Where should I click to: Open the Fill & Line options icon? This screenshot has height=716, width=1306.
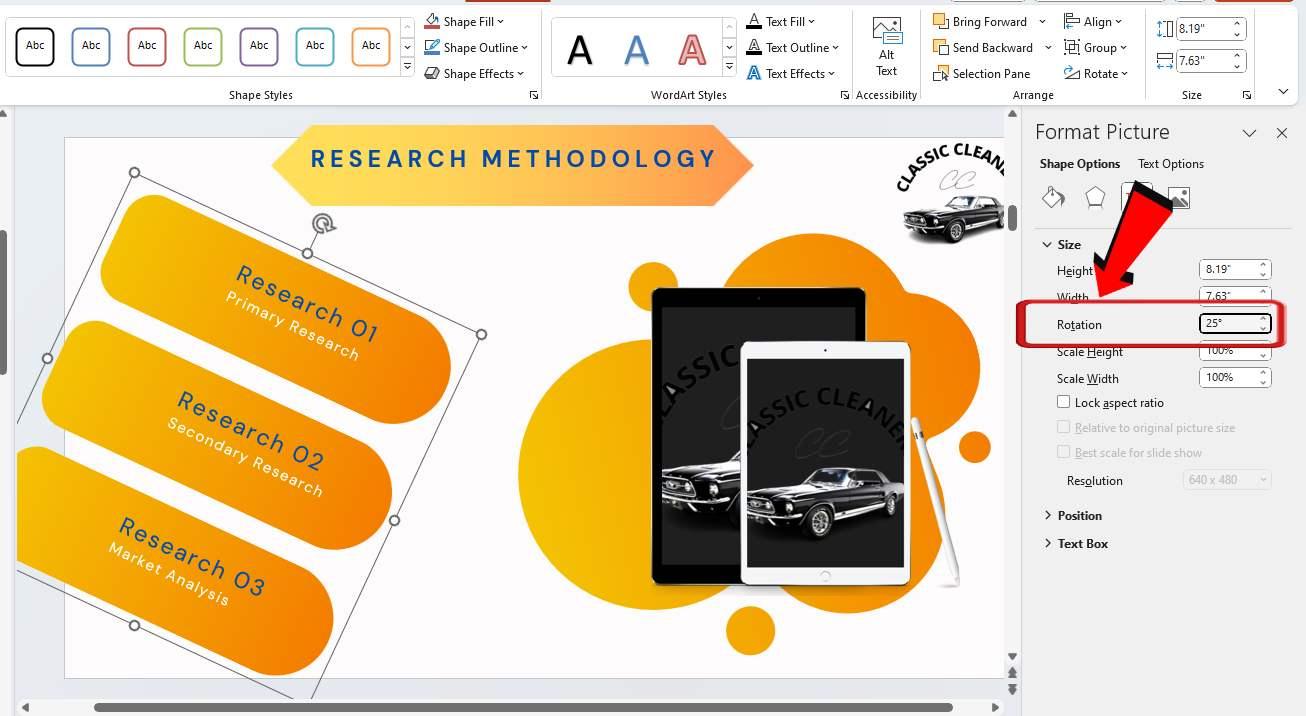tap(1053, 197)
